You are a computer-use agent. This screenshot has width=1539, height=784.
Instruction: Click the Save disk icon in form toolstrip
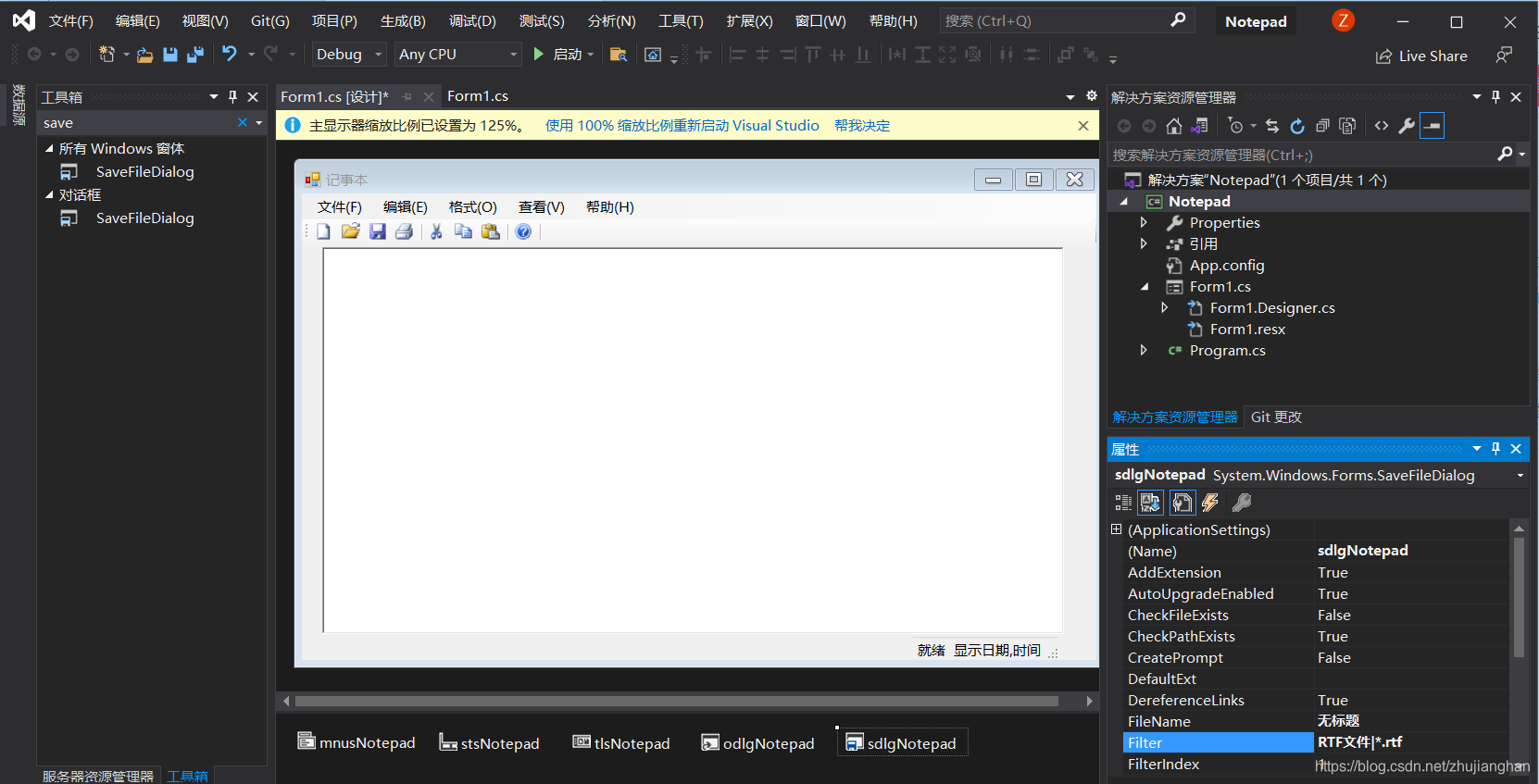pos(377,231)
